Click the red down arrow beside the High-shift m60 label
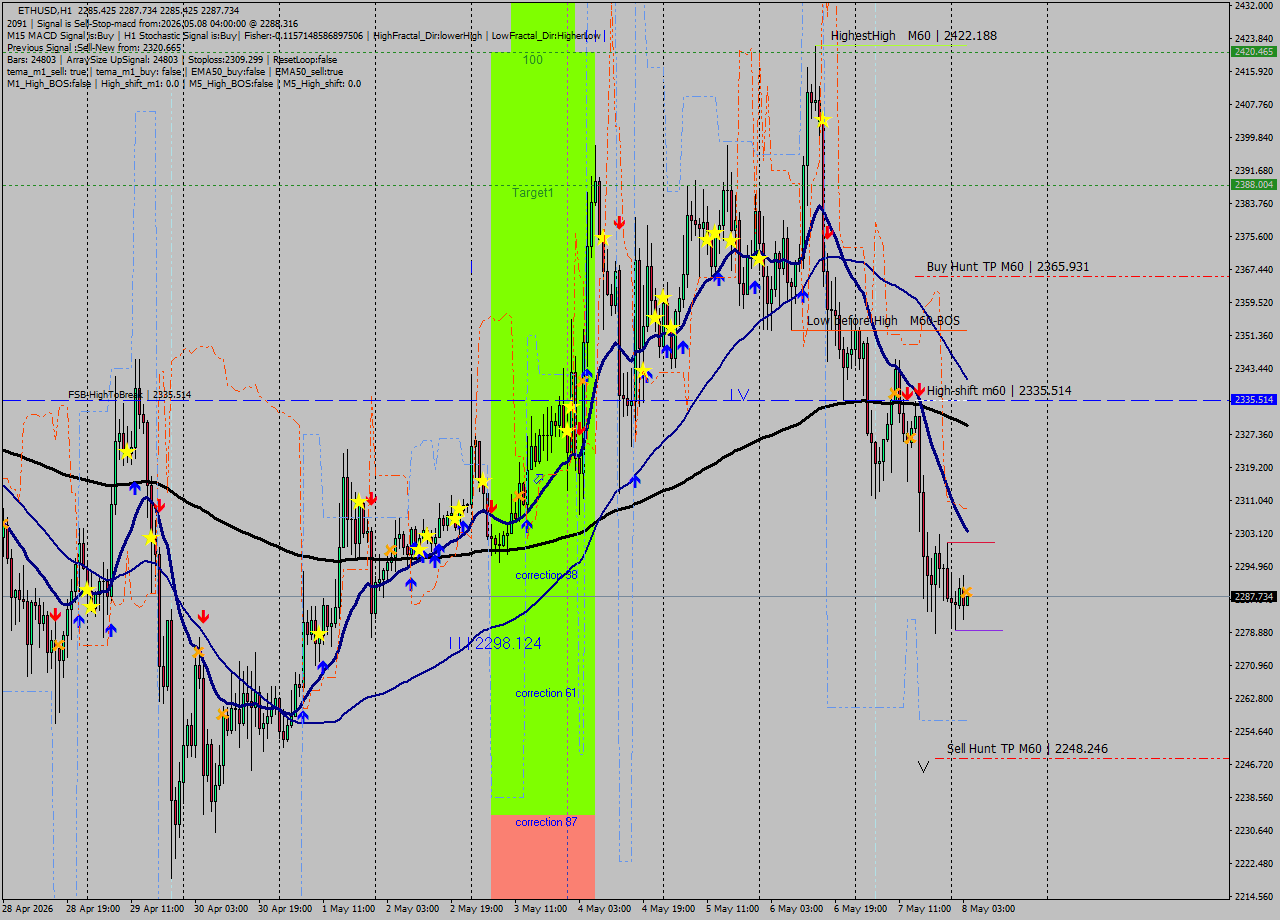This screenshot has height=920, width=1280. [919, 388]
